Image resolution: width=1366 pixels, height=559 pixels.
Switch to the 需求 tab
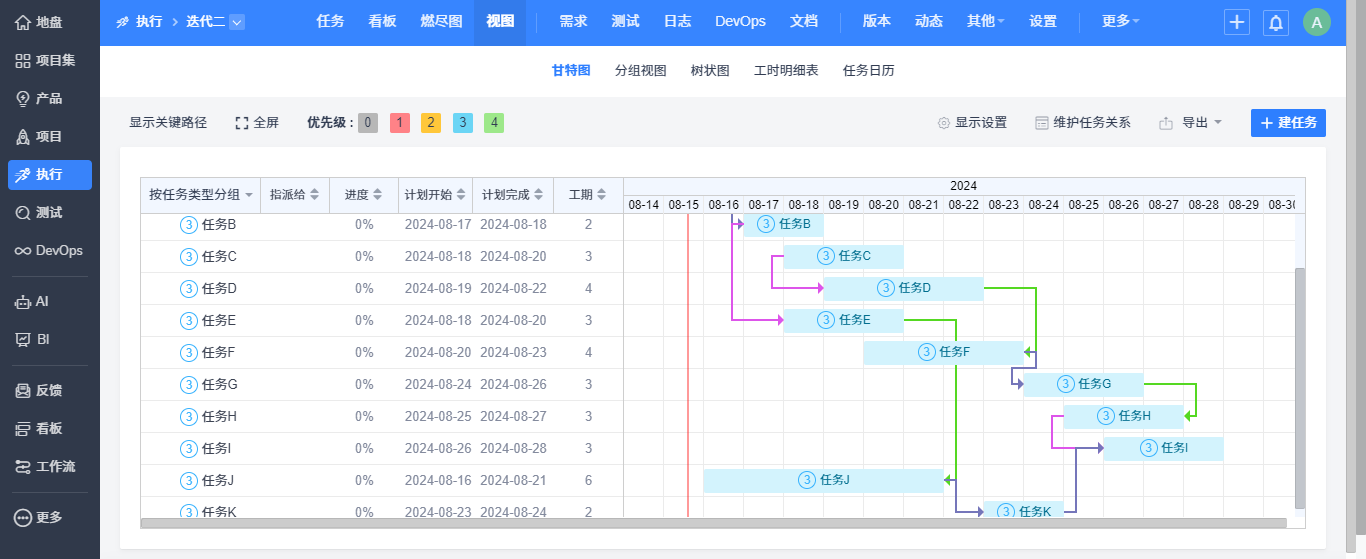click(573, 22)
